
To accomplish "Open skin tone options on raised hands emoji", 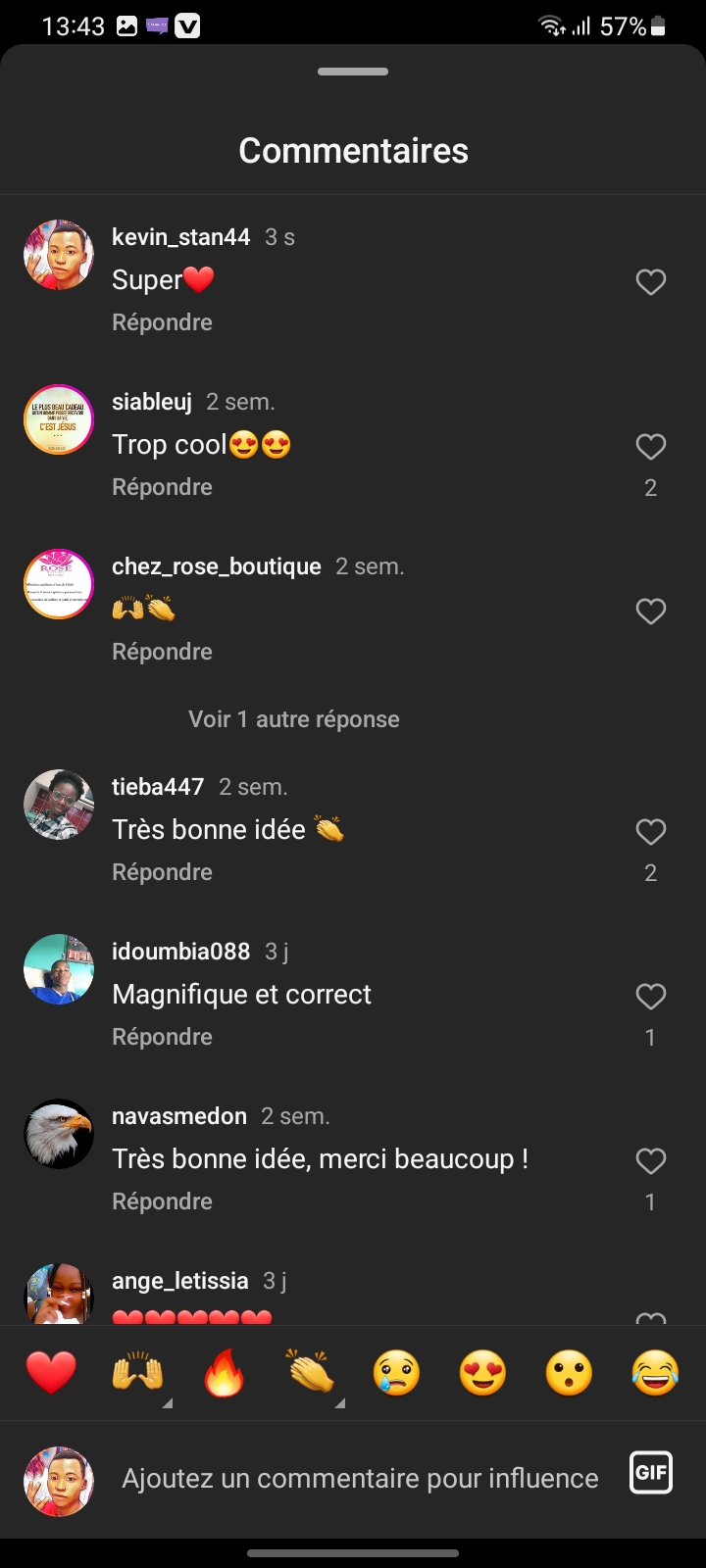I will point(168,1403).
